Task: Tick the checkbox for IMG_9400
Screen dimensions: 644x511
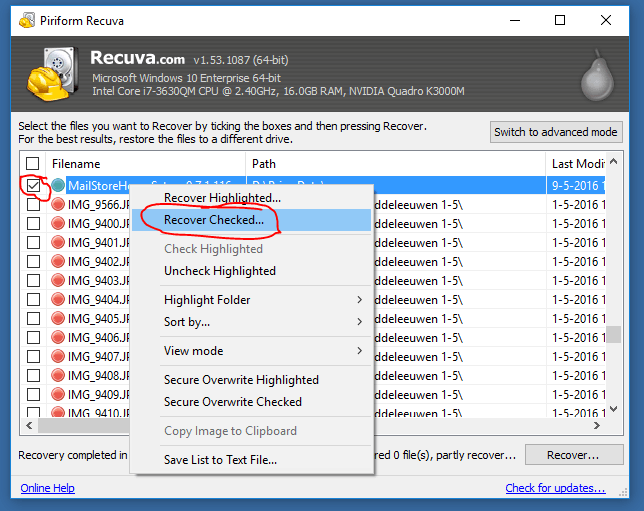Action: point(33,223)
